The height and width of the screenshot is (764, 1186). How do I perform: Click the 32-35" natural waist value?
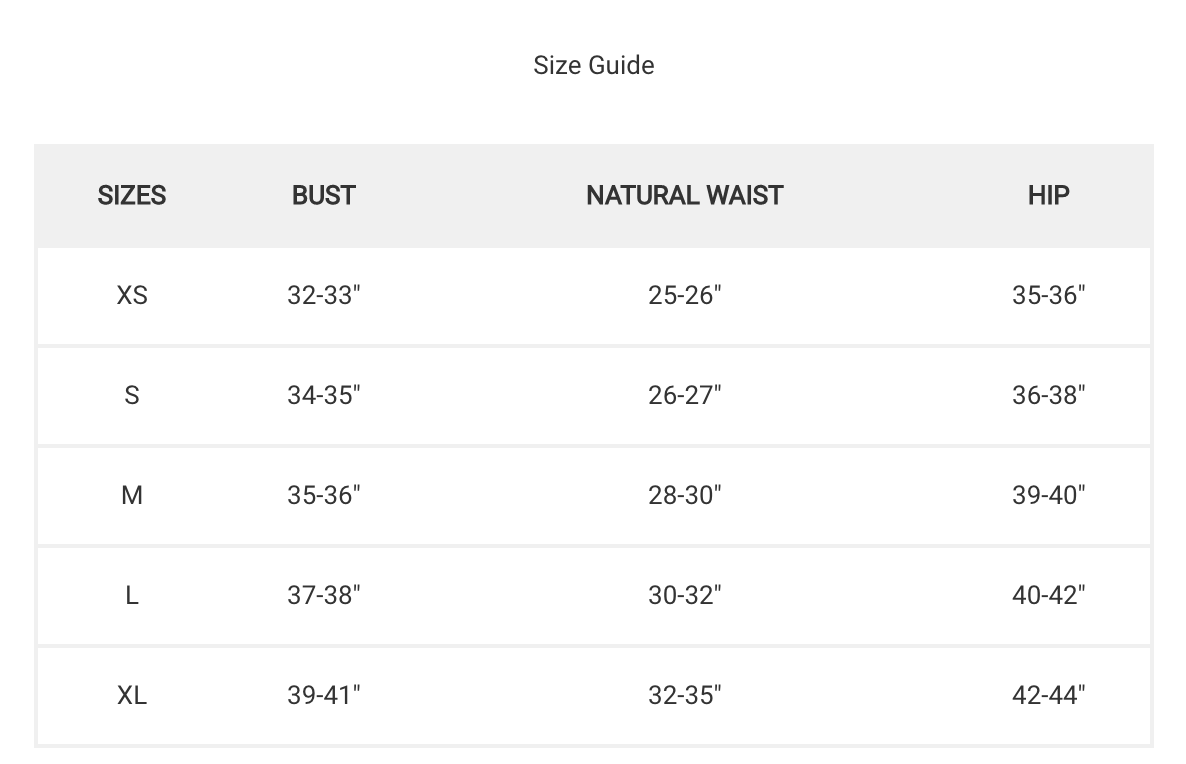click(684, 695)
